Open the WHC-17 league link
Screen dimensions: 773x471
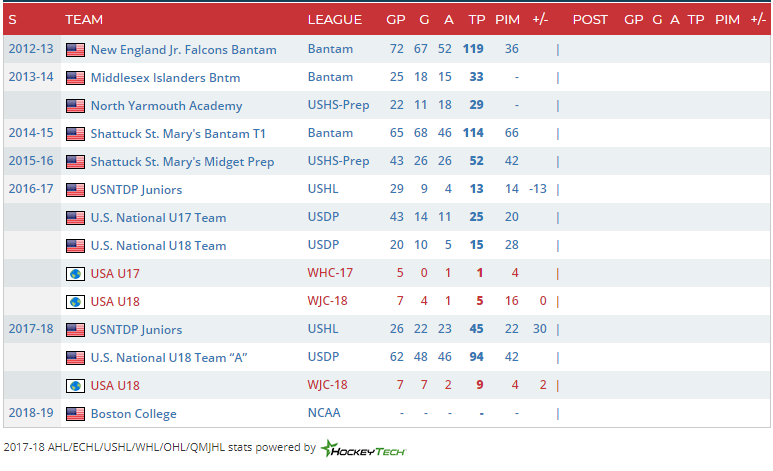tap(330, 273)
